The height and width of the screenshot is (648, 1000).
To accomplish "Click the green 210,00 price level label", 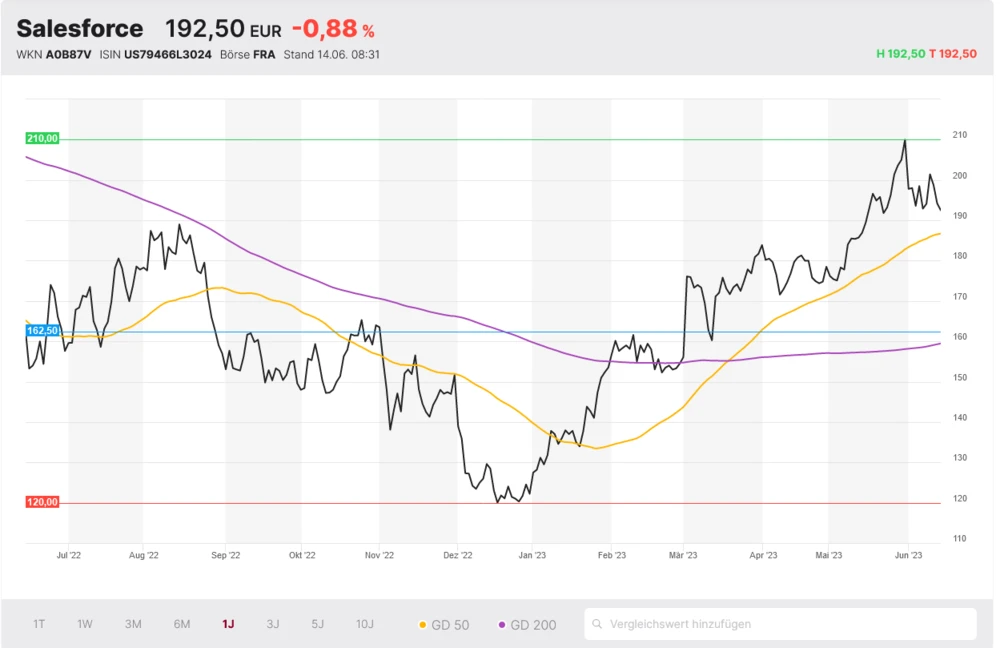I will [42, 139].
